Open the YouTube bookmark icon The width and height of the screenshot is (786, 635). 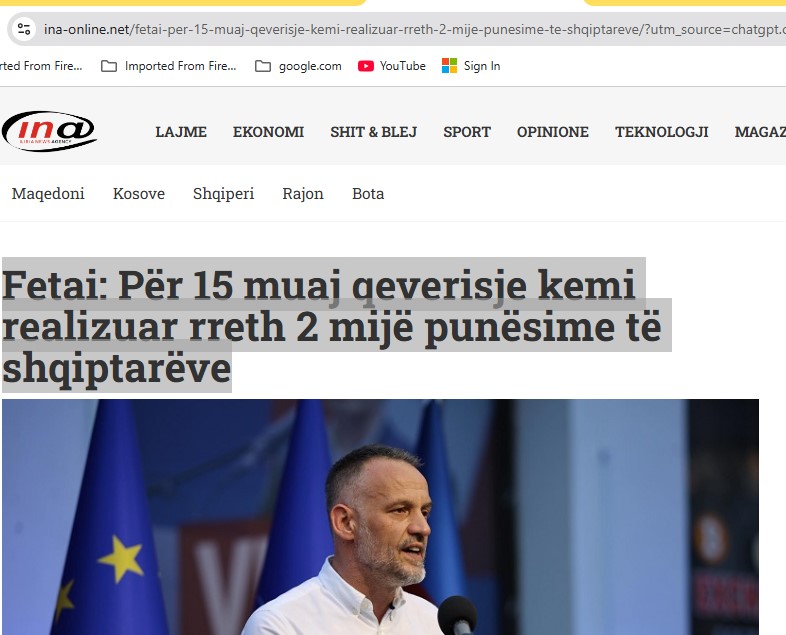pyautogui.click(x=365, y=66)
